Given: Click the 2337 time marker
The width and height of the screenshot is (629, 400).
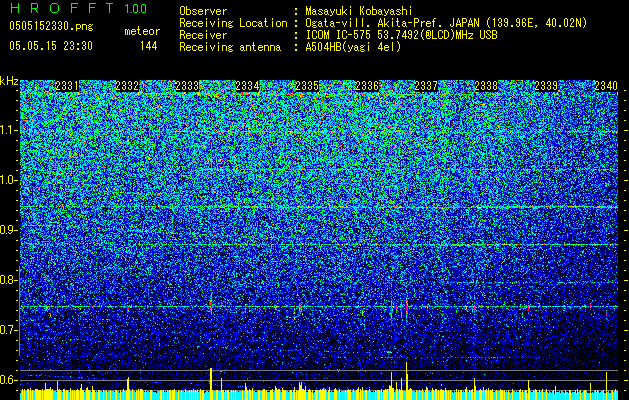Looking at the screenshot, I should pyautogui.click(x=426, y=86).
